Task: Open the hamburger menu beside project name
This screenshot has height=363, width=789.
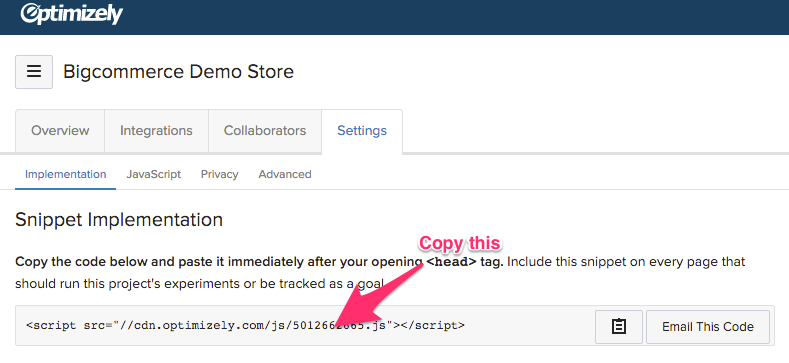Action: pos(34,72)
